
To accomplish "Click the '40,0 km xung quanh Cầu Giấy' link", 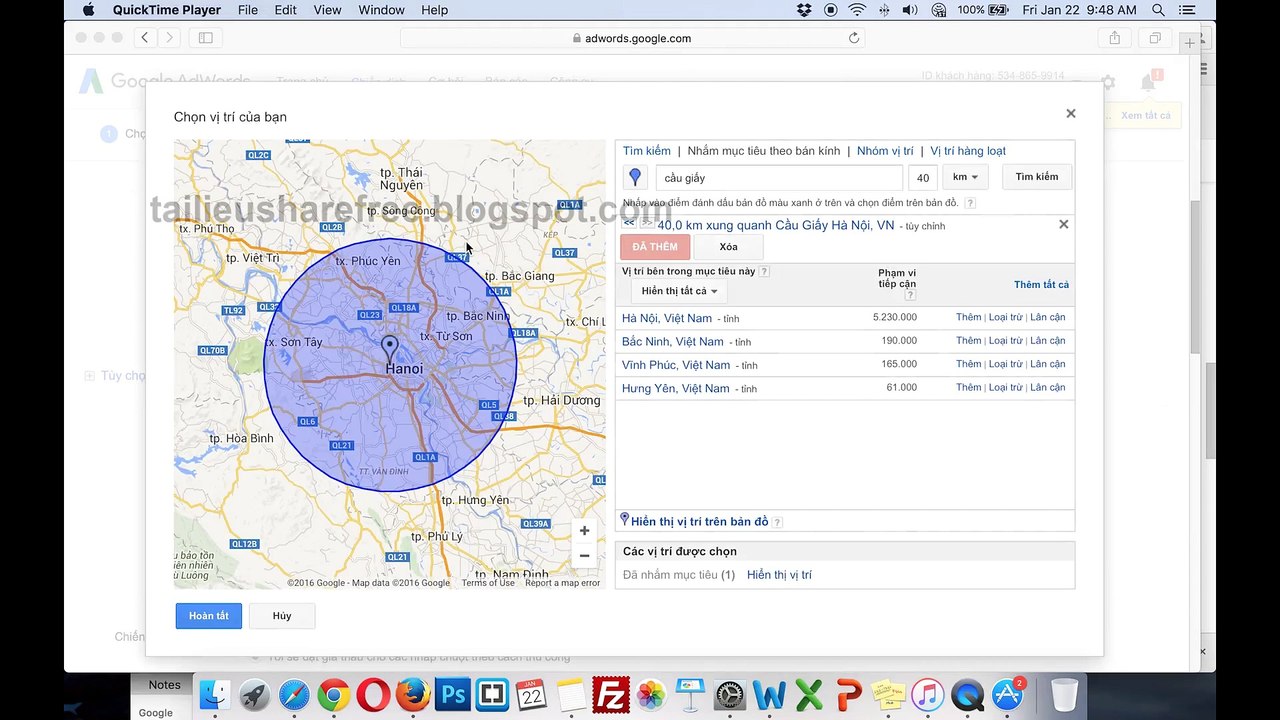I will 776,225.
